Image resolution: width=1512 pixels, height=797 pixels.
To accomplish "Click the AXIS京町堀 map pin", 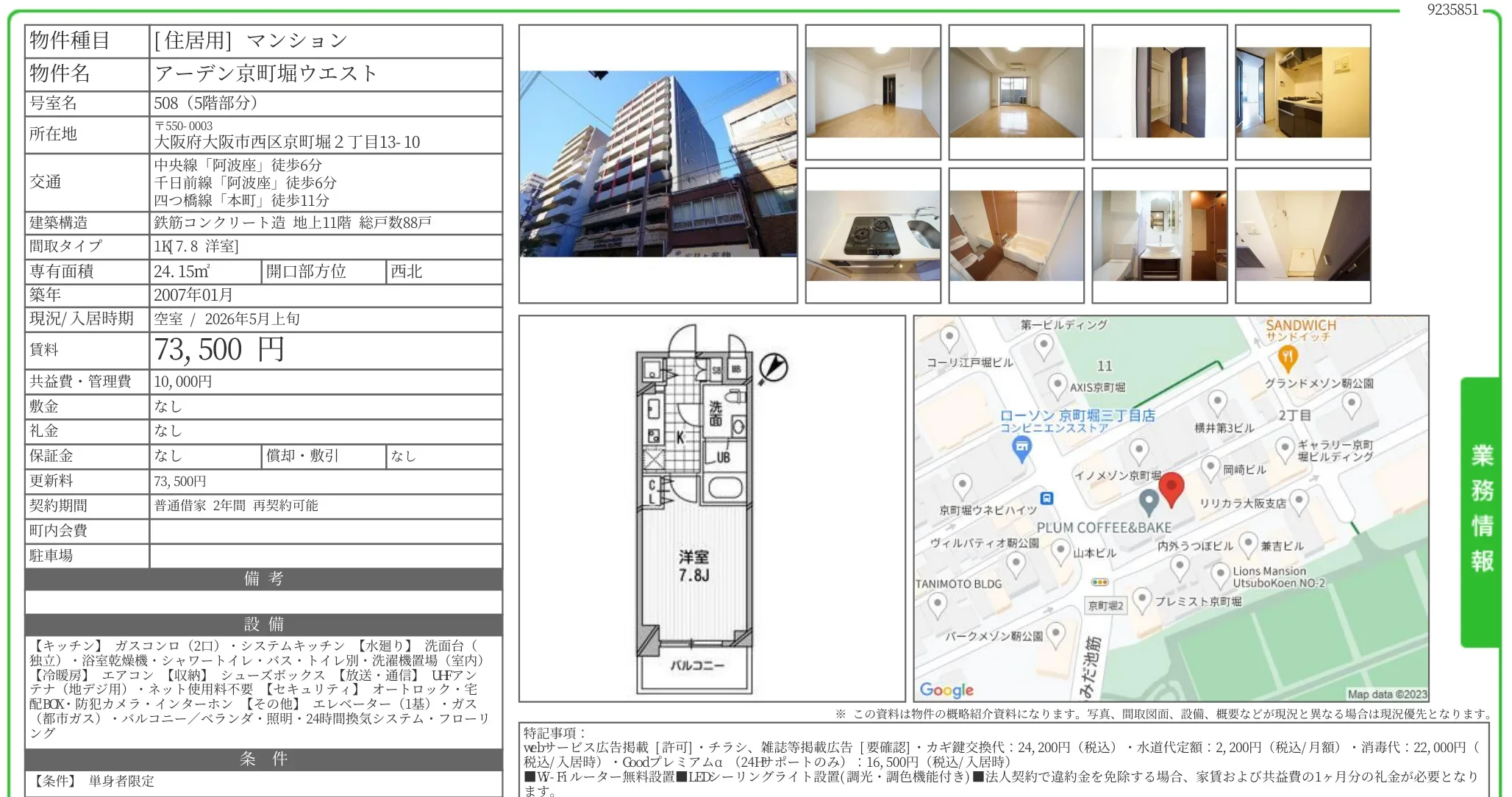I will click(1057, 385).
